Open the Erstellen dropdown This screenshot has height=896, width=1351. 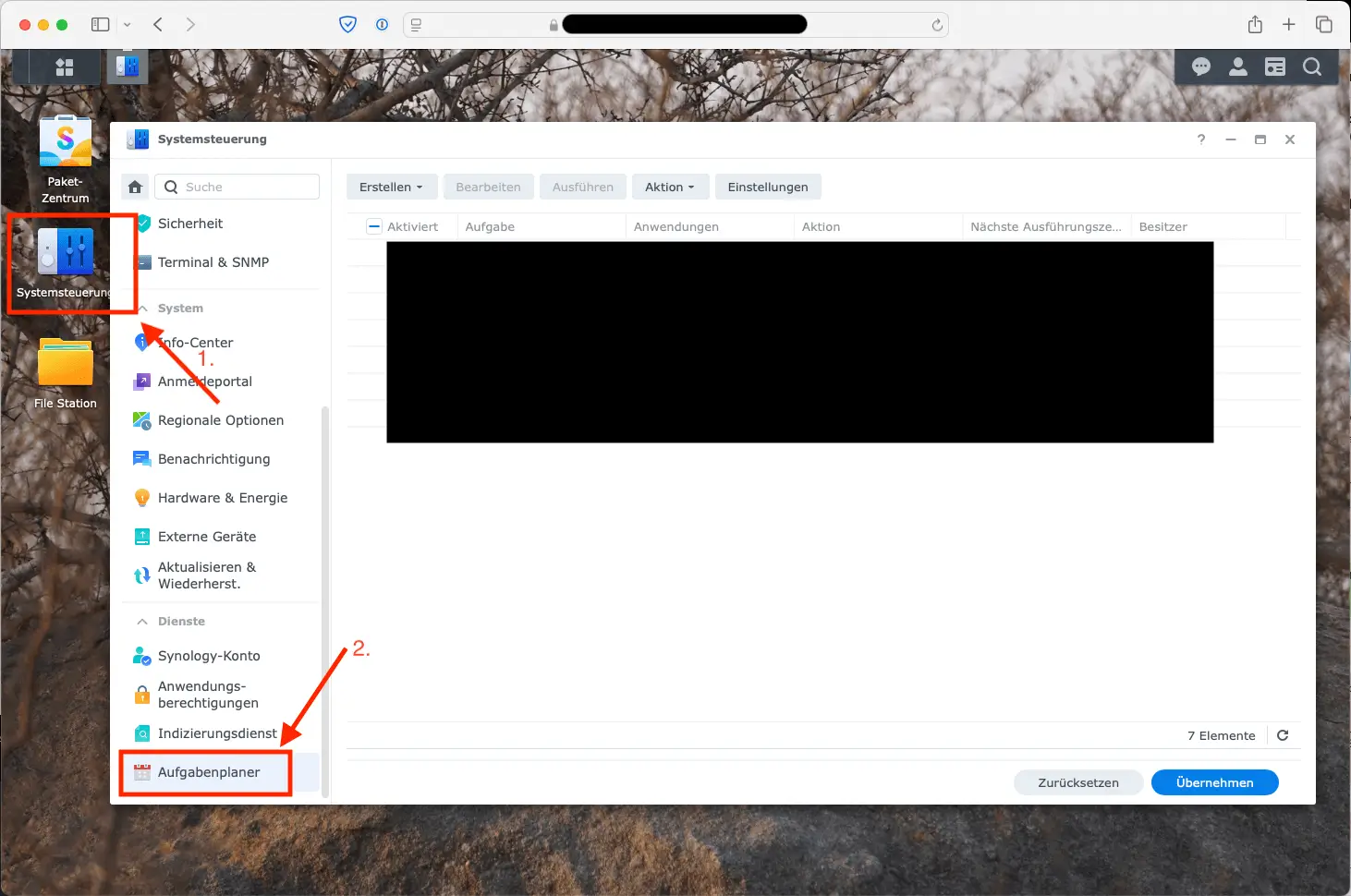click(391, 186)
